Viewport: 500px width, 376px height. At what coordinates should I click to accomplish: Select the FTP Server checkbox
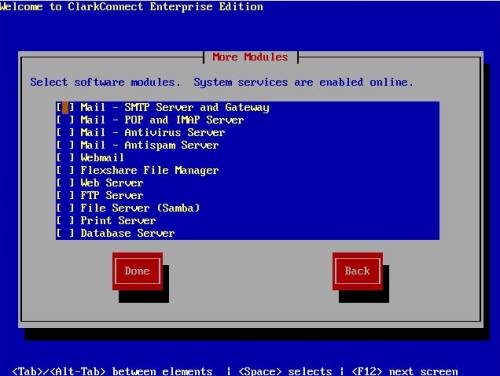click(x=65, y=195)
